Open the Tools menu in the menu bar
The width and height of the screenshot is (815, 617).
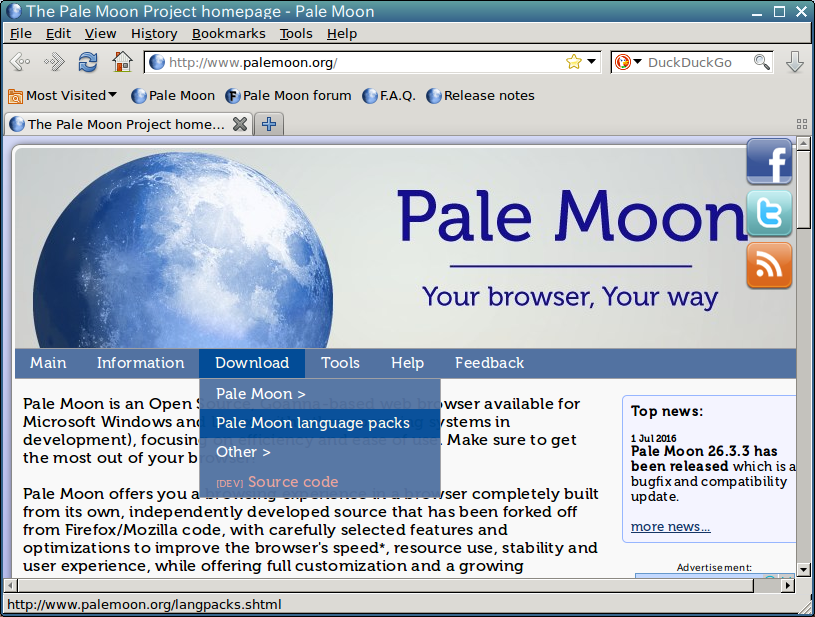[x=296, y=34]
